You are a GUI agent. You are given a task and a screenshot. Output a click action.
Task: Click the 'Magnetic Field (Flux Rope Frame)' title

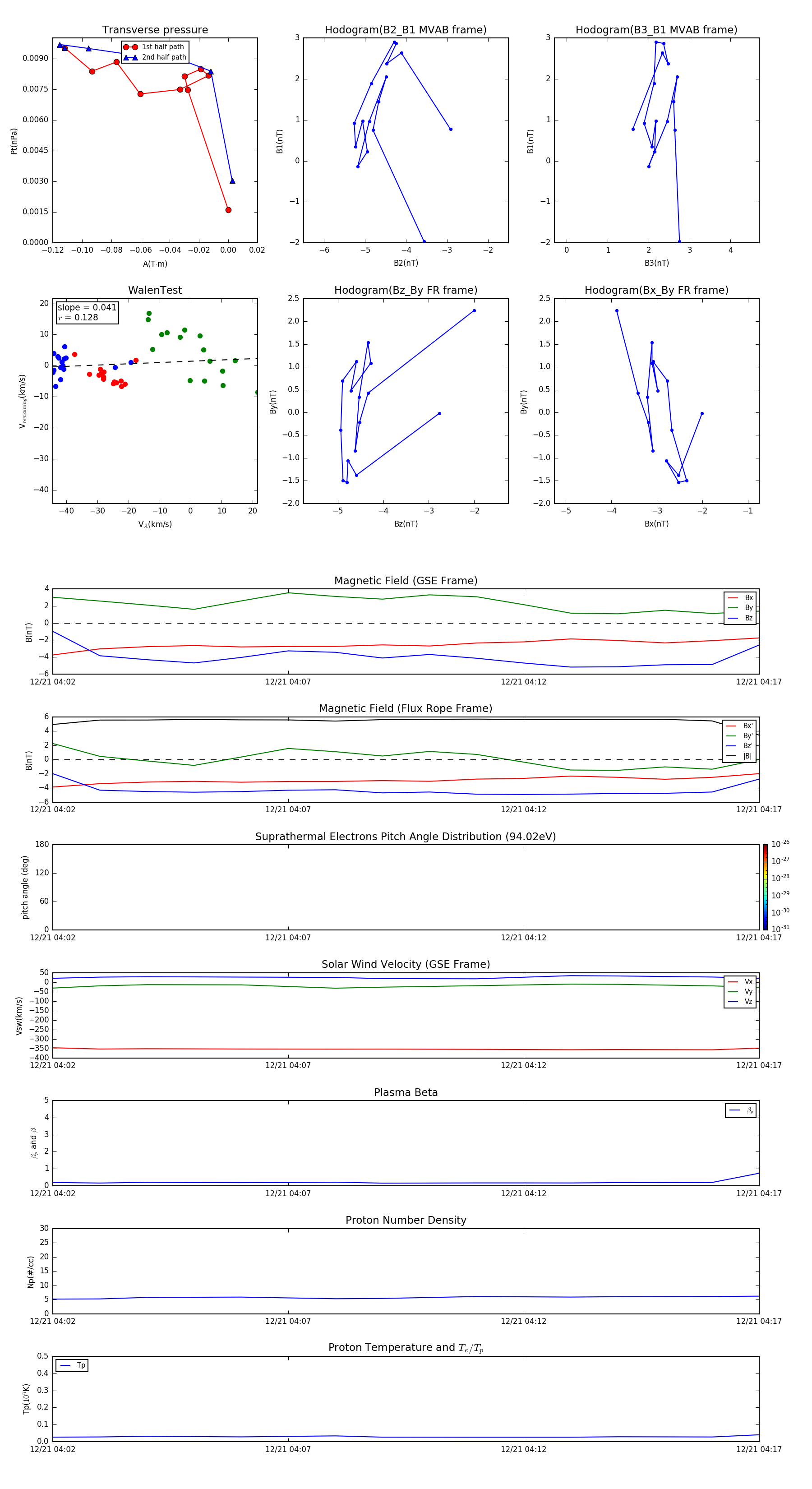406,709
